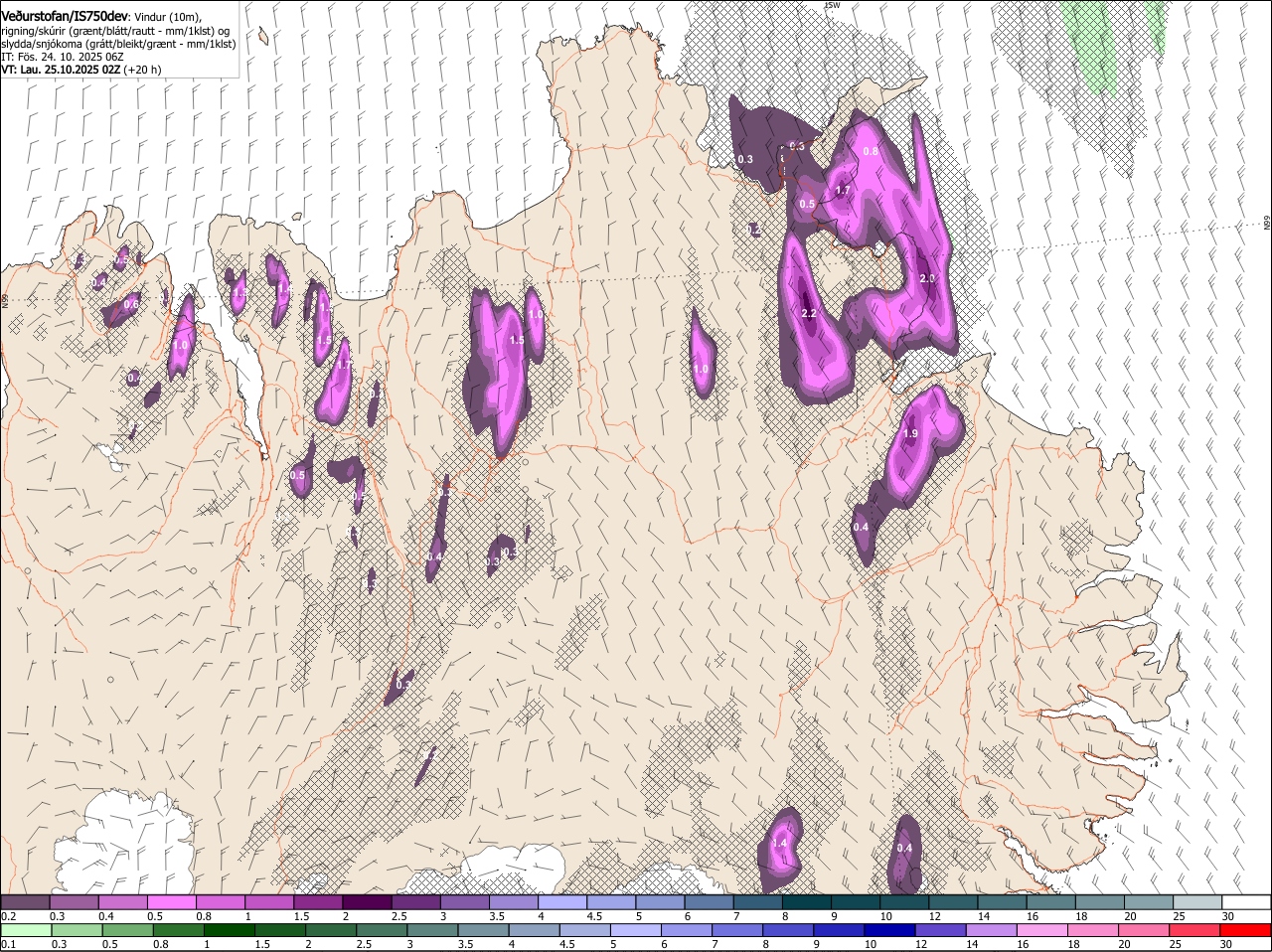
Task: Select bottom legend swatch between 3 and 3.5
Action: pos(433,930)
